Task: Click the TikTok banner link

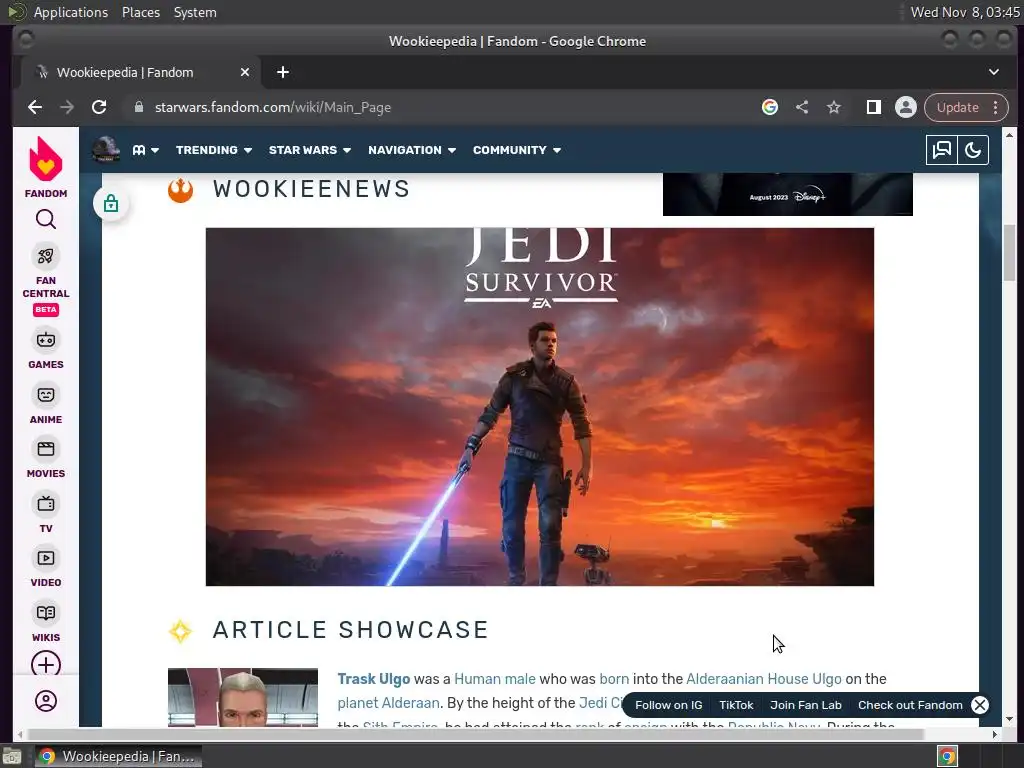Action: click(x=736, y=705)
